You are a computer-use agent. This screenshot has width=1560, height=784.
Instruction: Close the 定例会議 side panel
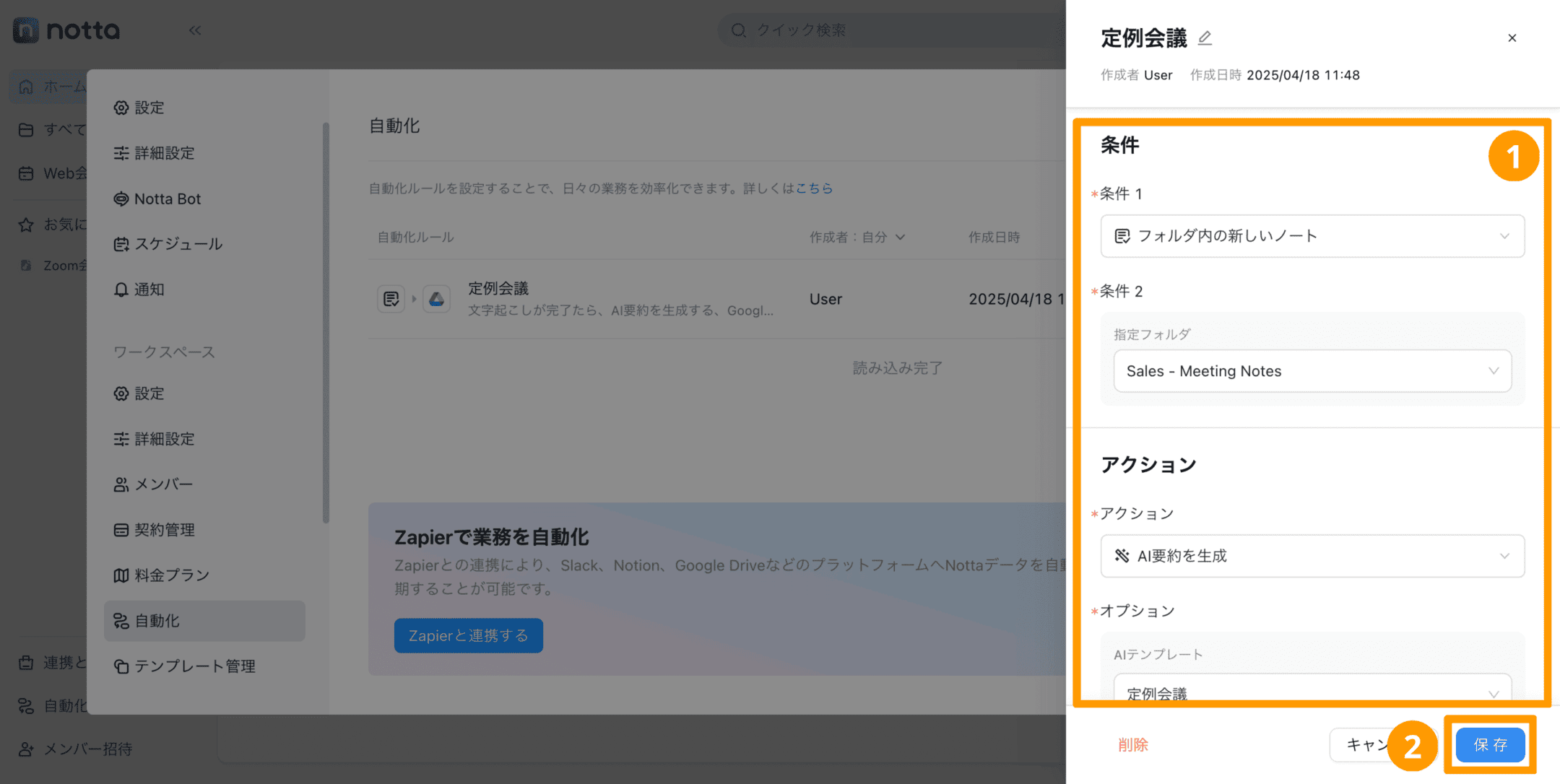point(1512,38)
